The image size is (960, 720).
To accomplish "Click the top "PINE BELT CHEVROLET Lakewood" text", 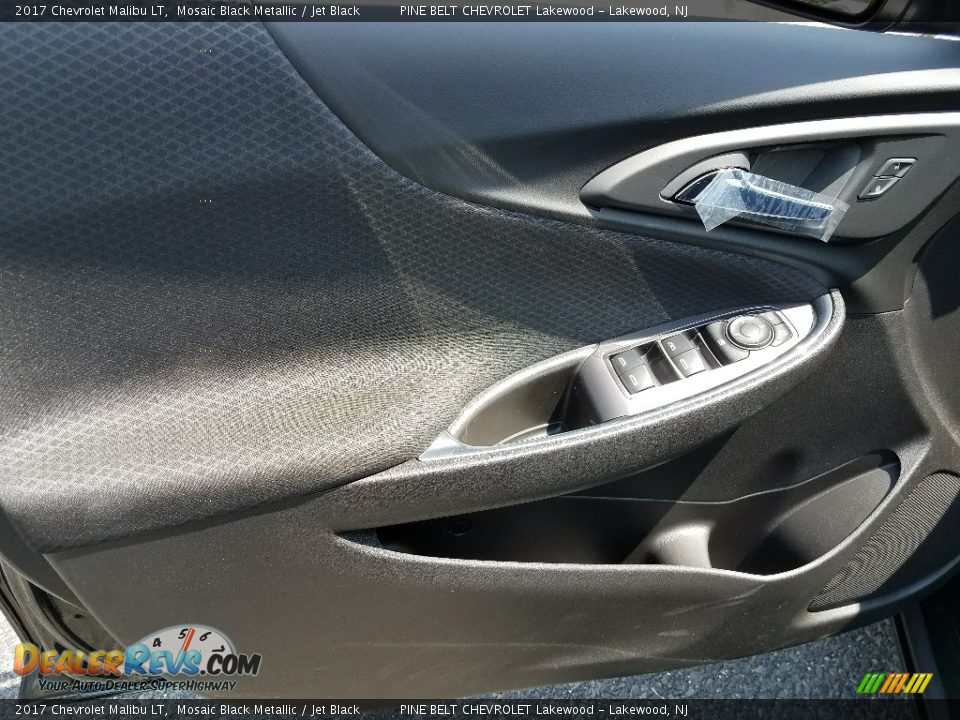I will tap(497, 10).
